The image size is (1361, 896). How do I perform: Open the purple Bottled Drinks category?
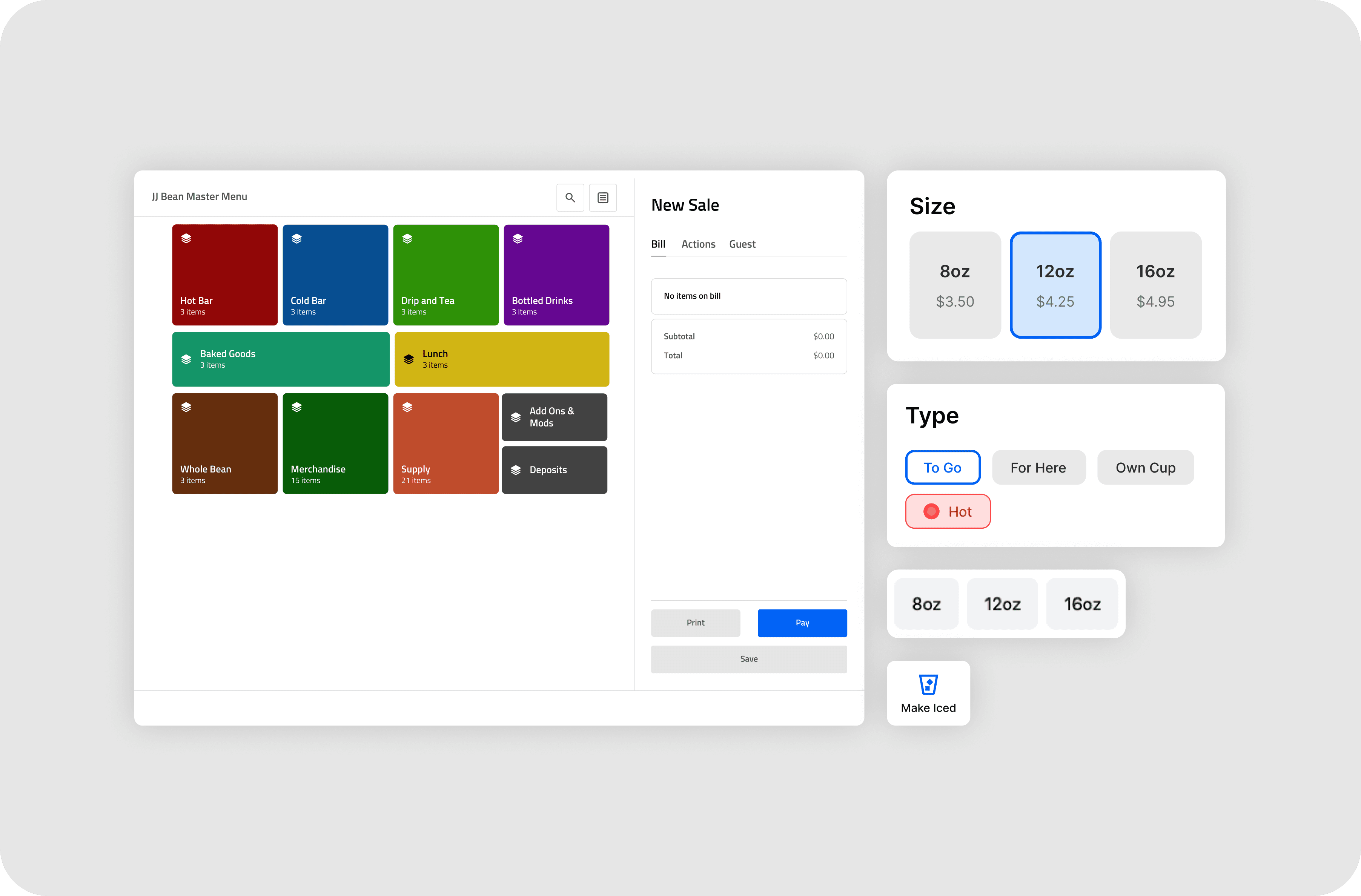click(x=556, y=275)
